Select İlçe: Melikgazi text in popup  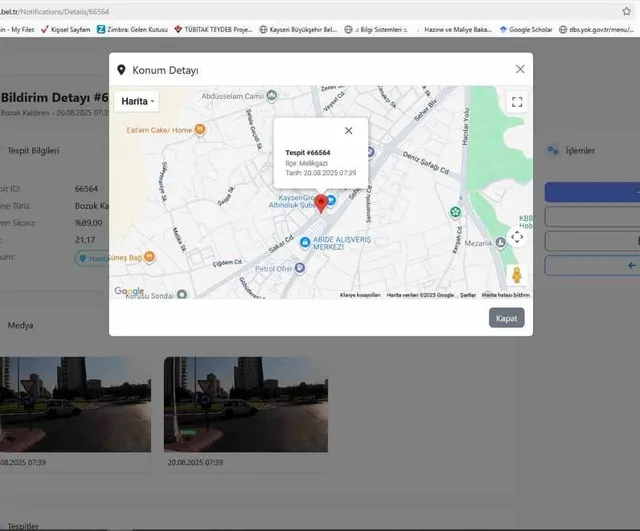[x=307, y=163]
